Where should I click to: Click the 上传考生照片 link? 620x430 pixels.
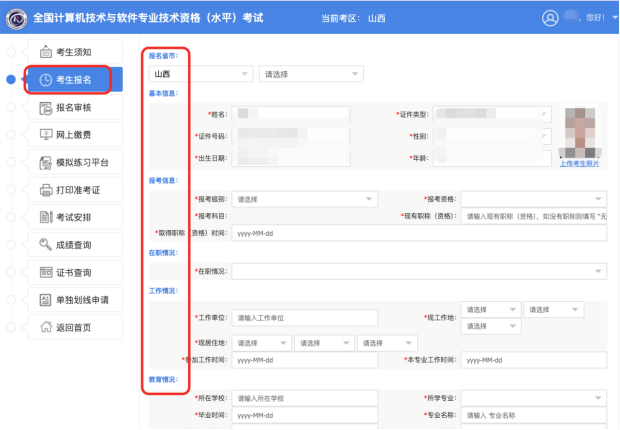pos(579,163)
